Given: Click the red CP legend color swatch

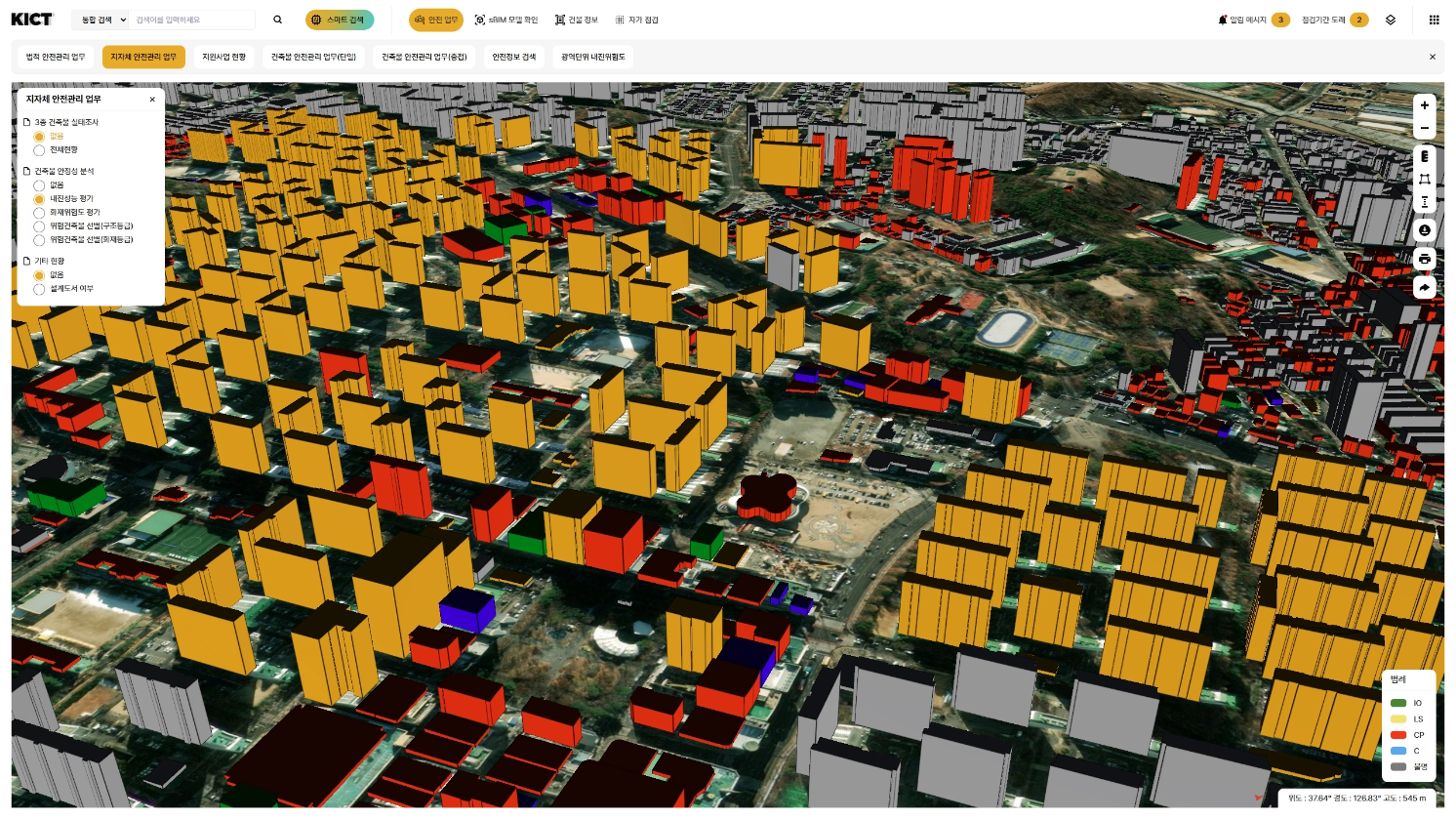Looking at the screenshot, I should (1398, 735).
